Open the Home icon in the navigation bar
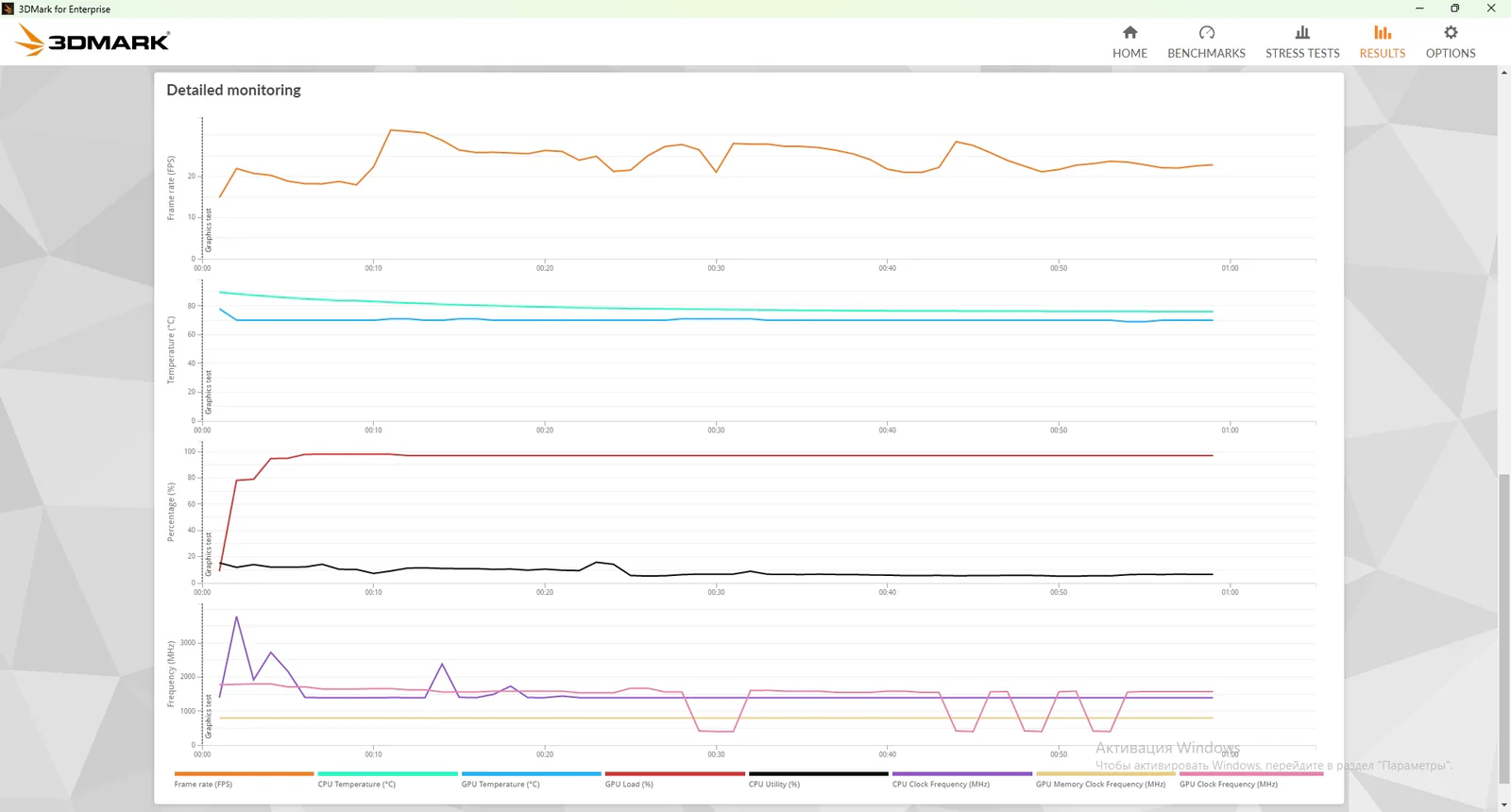 point(1129,32)
